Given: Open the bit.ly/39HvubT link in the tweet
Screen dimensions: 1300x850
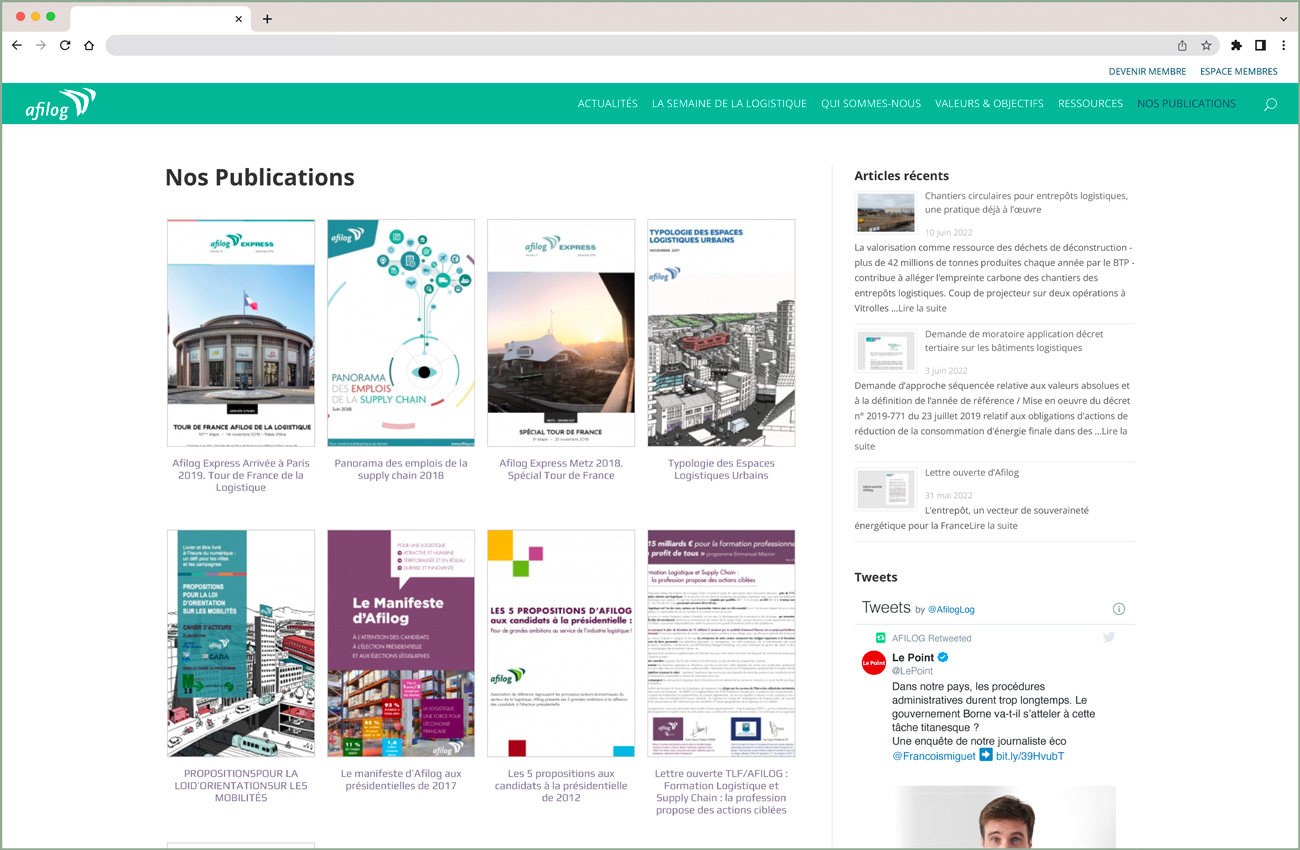Looking at the screenshot, I should pos(1030,756).
